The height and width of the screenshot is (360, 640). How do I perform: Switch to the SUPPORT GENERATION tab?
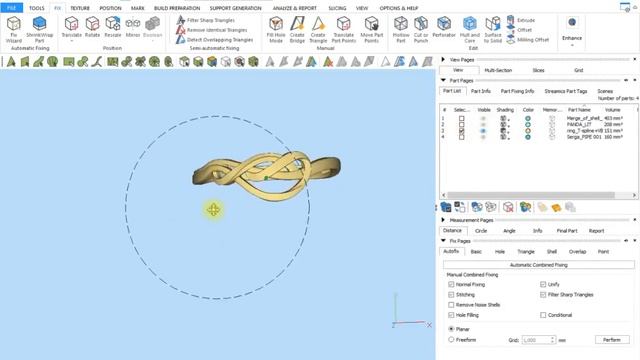pyautogui.click(x=236, y=8)
